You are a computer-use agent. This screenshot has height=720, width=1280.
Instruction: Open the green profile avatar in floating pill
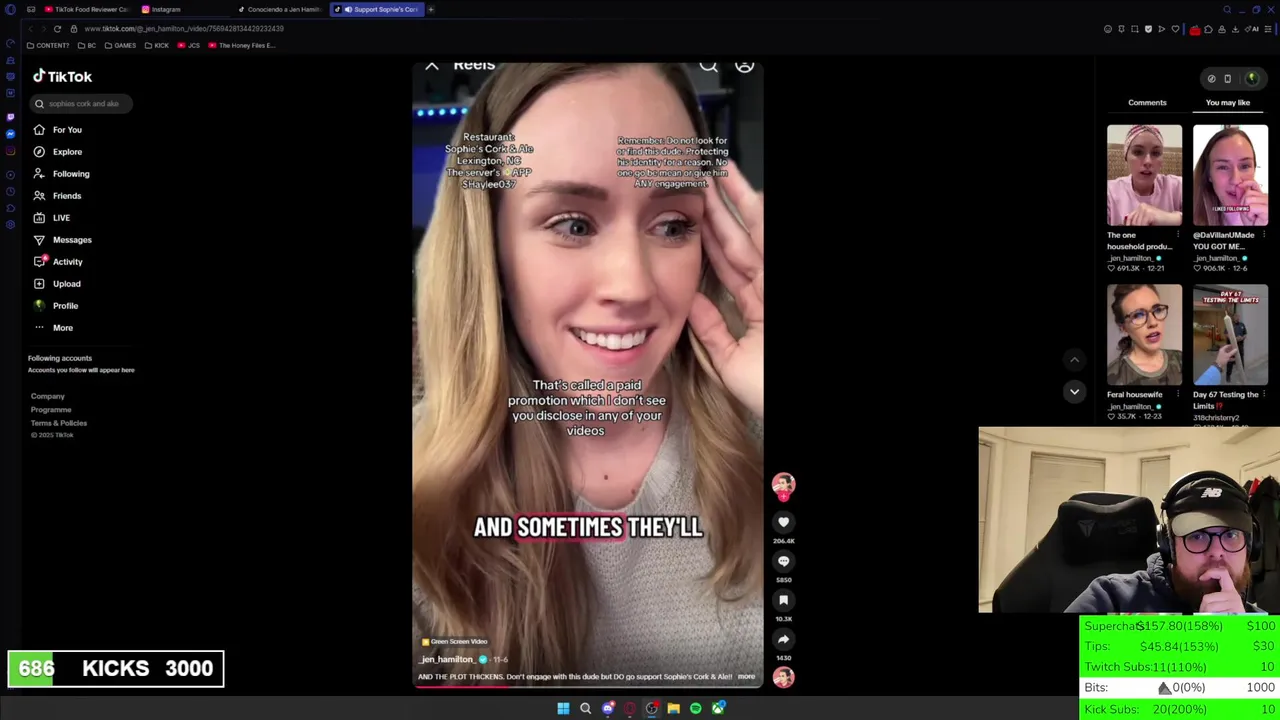click(1251, 79)
